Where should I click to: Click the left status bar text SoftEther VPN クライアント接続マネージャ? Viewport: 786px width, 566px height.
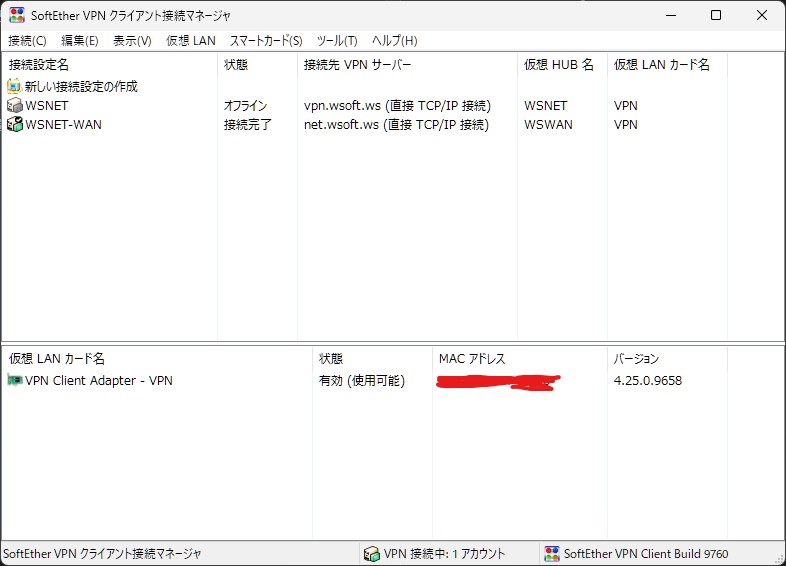[102, 553]
